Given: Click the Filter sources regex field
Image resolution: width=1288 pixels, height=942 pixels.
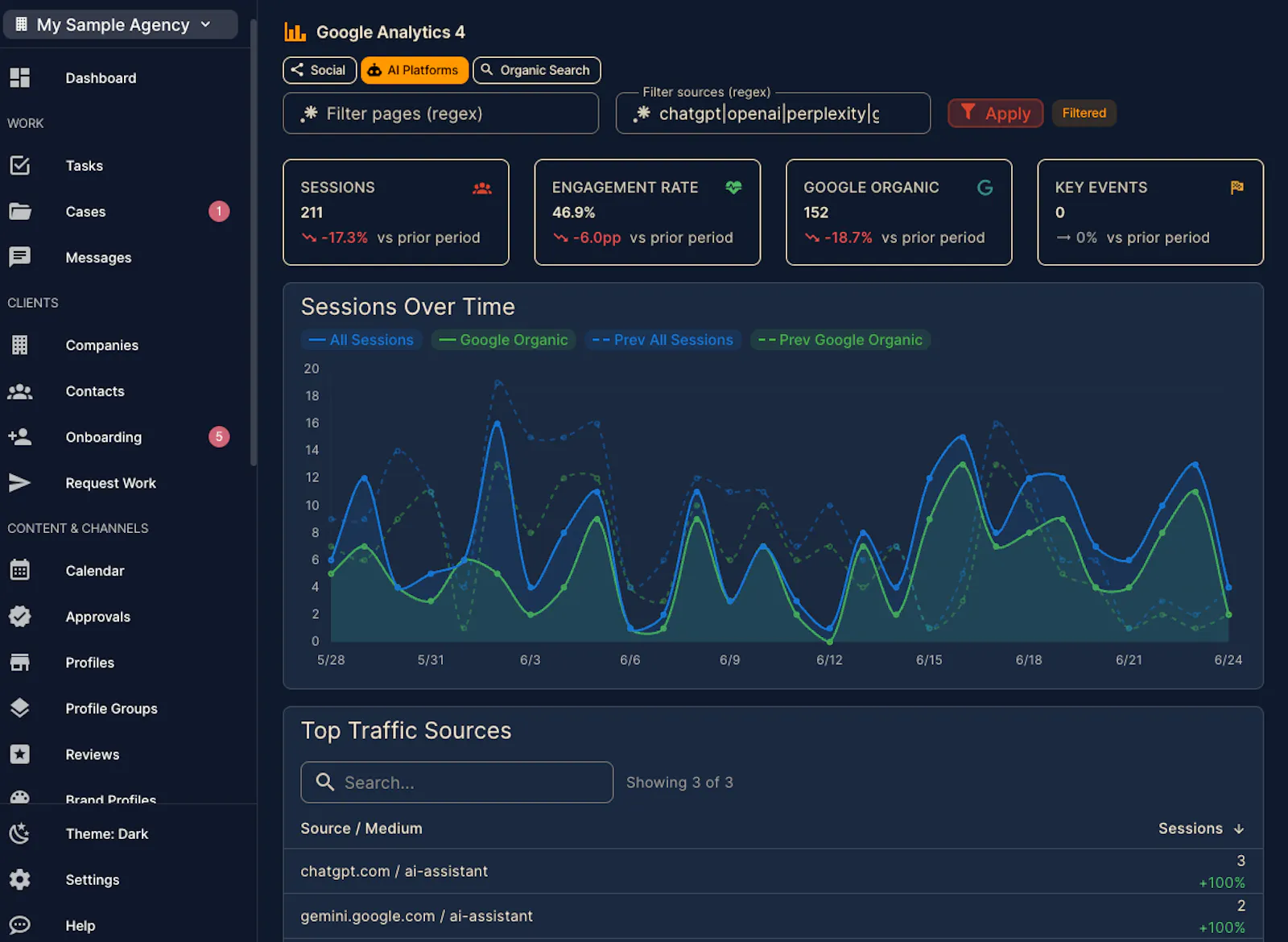Looking at the screenshot, I should tap(773, 113).
